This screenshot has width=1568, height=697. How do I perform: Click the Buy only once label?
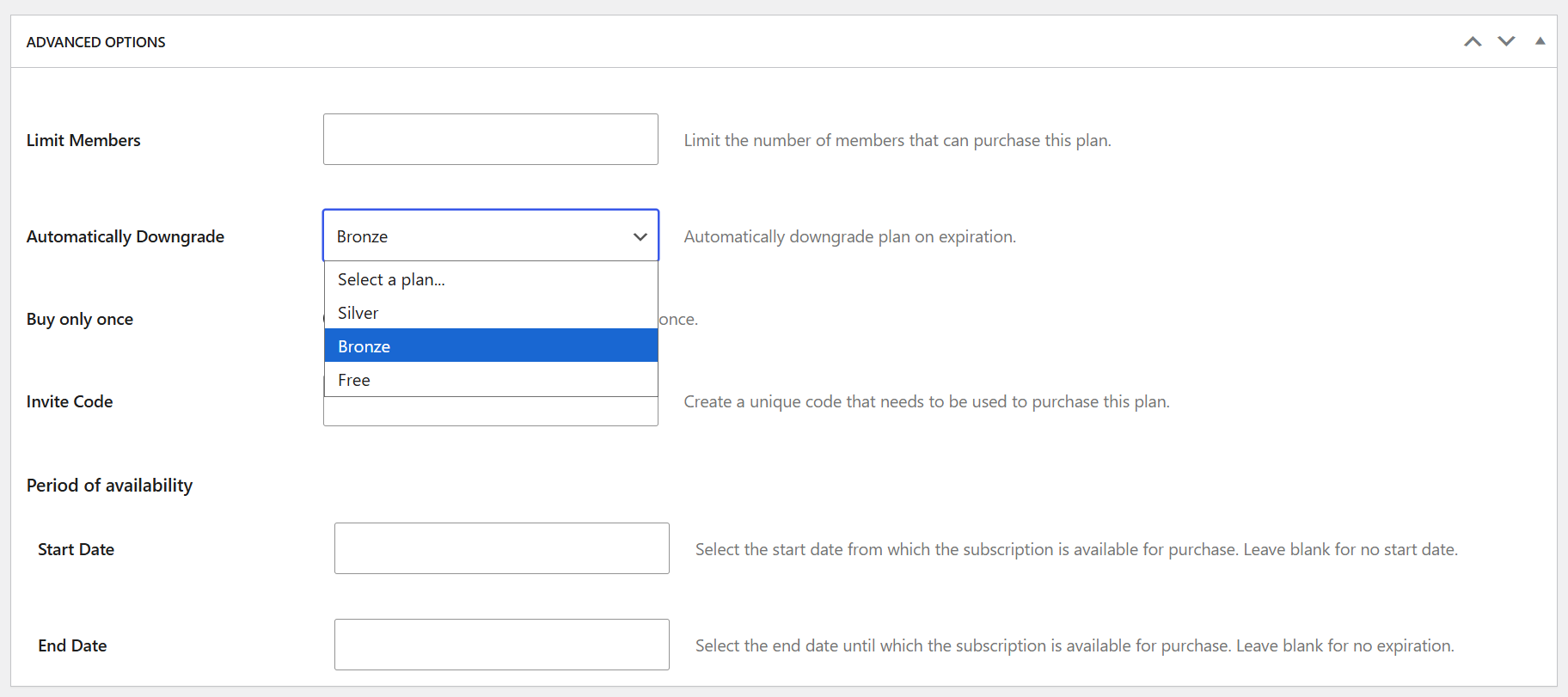80,319
